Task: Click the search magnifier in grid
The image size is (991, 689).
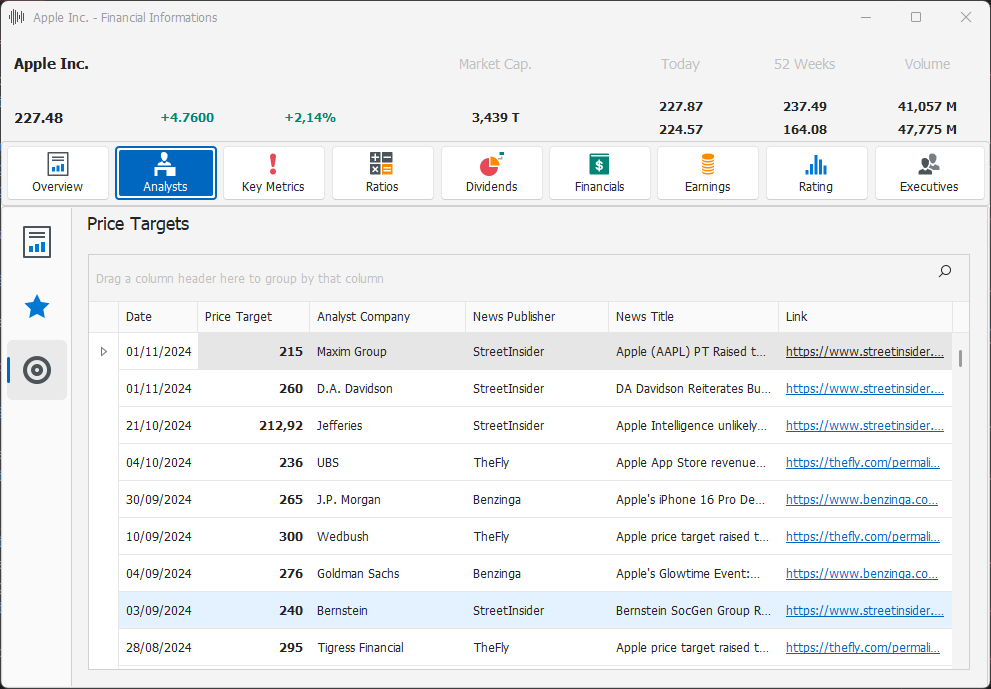Action: point(945,271)
